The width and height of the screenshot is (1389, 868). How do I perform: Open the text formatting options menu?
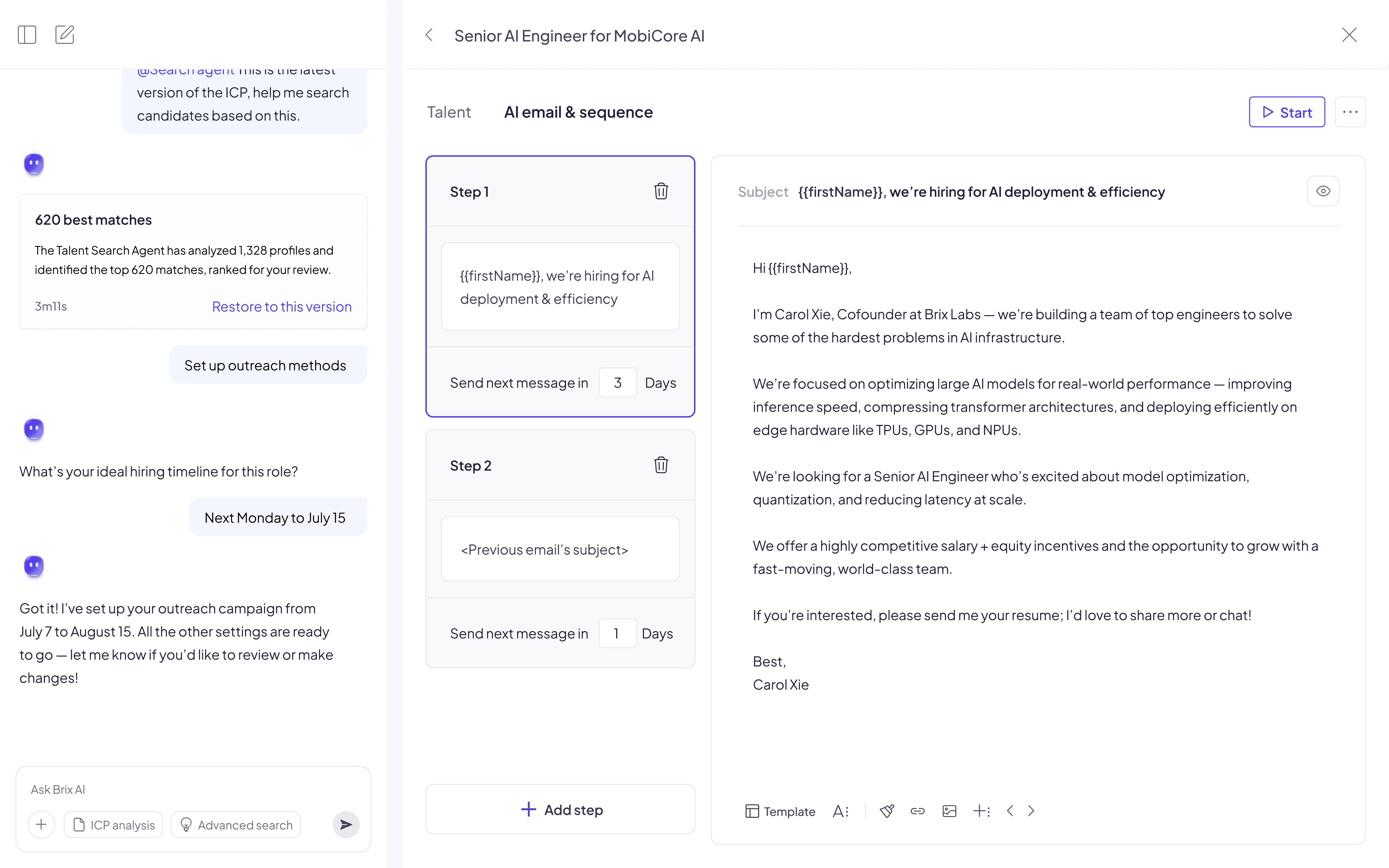[x=840, y=811]
